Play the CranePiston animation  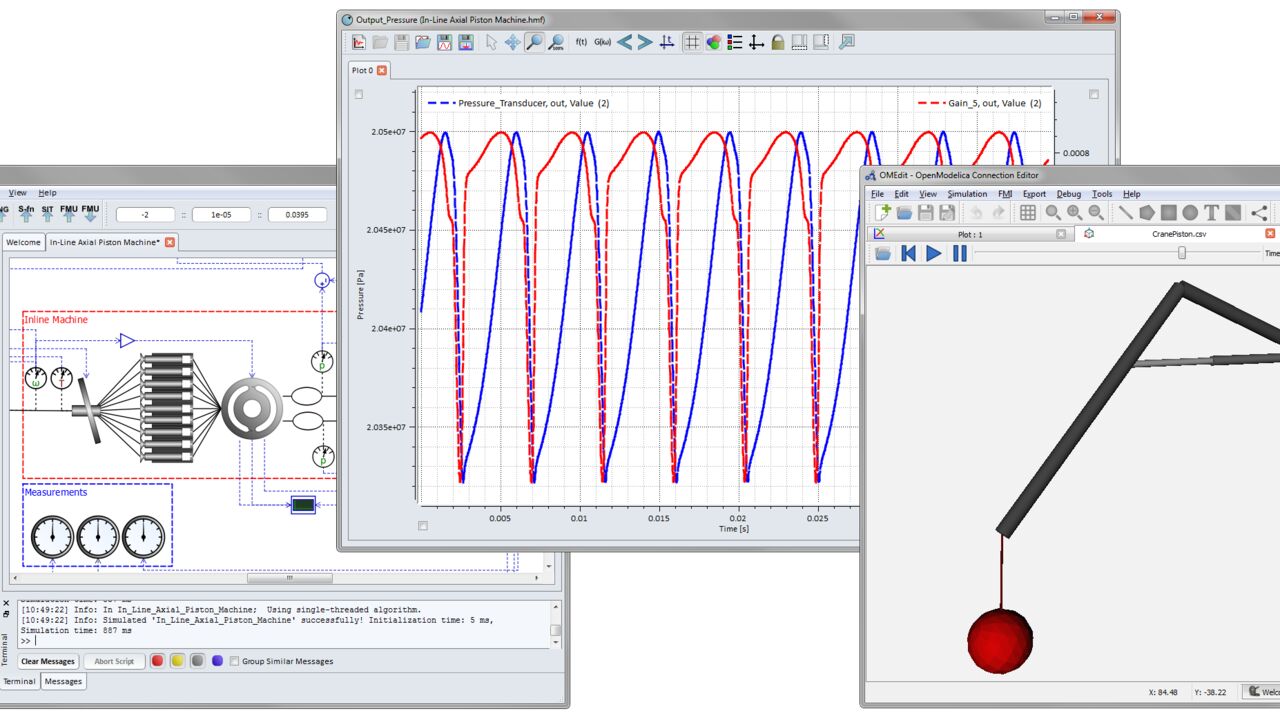click(x=932, y=253)
